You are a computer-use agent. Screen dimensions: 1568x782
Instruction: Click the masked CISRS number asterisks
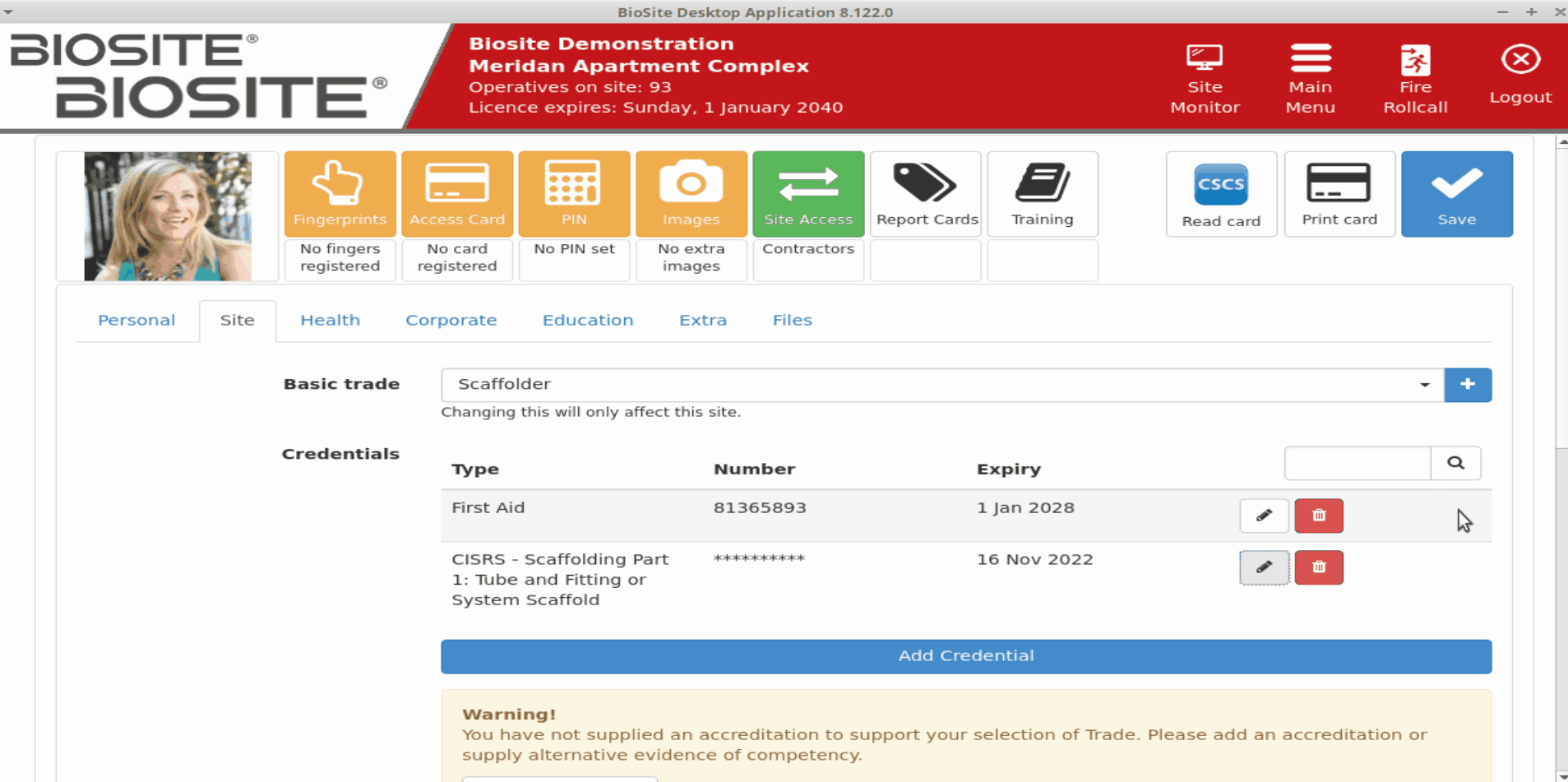(759, 559)
